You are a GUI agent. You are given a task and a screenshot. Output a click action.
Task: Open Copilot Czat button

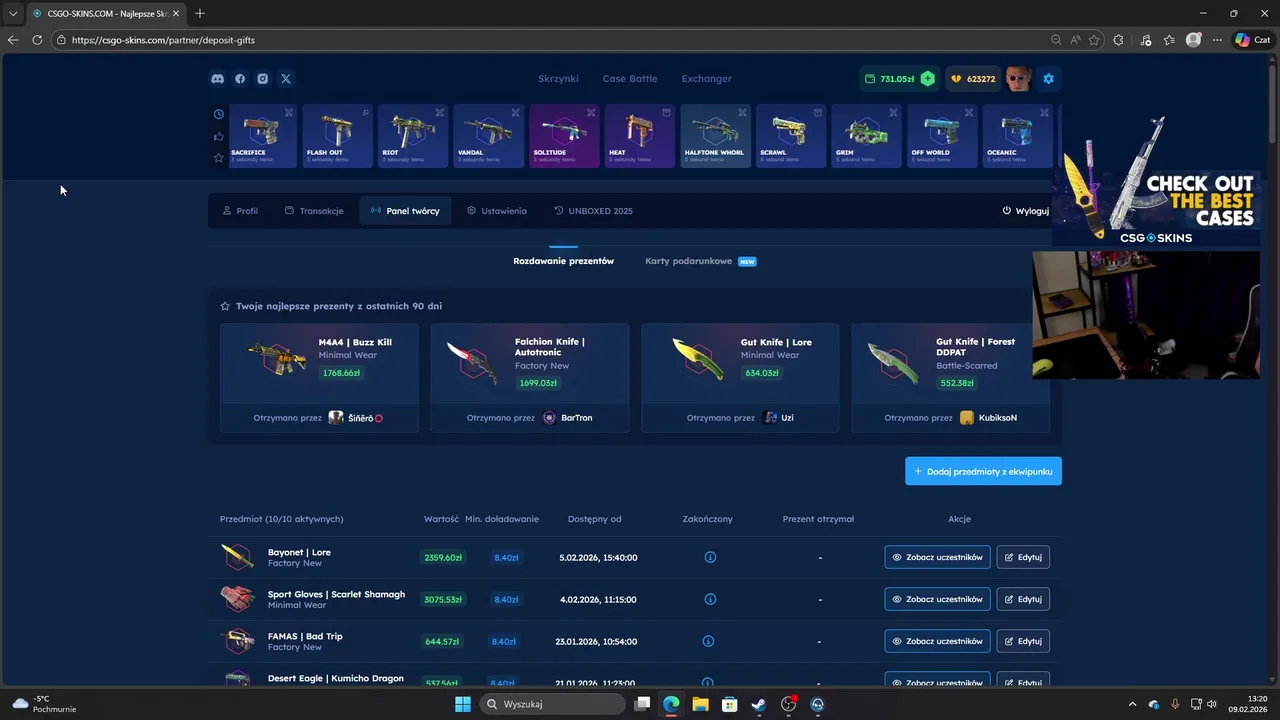click(x=1252, y=40)
